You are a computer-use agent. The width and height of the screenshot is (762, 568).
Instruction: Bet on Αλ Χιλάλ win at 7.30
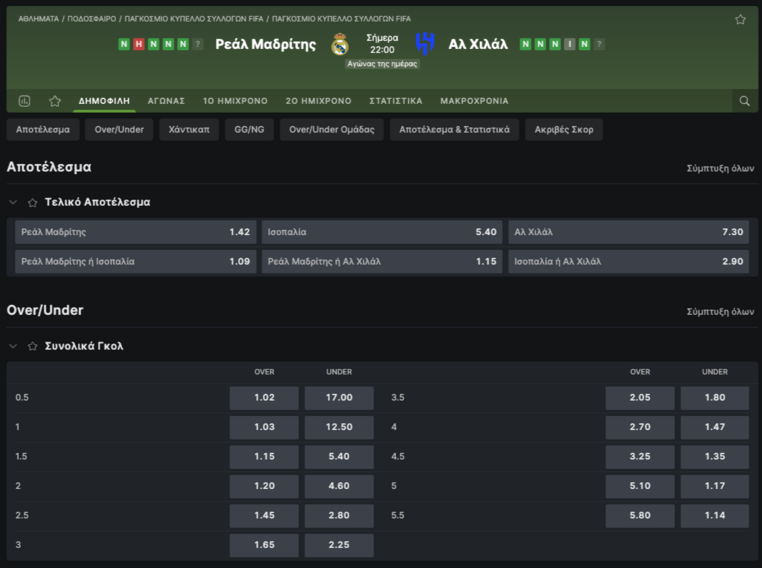[629, 232]
